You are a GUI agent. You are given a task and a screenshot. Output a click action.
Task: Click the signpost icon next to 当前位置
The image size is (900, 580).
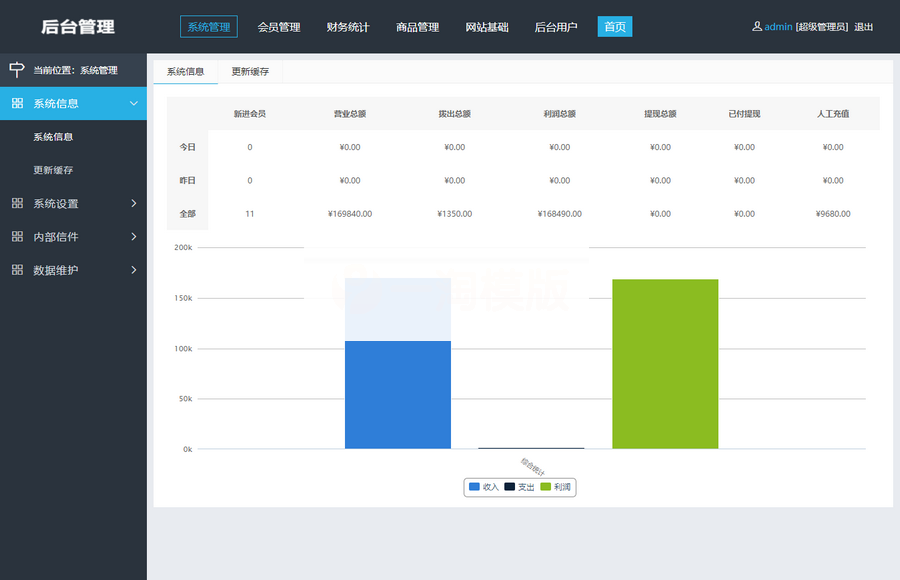point(16,70)
